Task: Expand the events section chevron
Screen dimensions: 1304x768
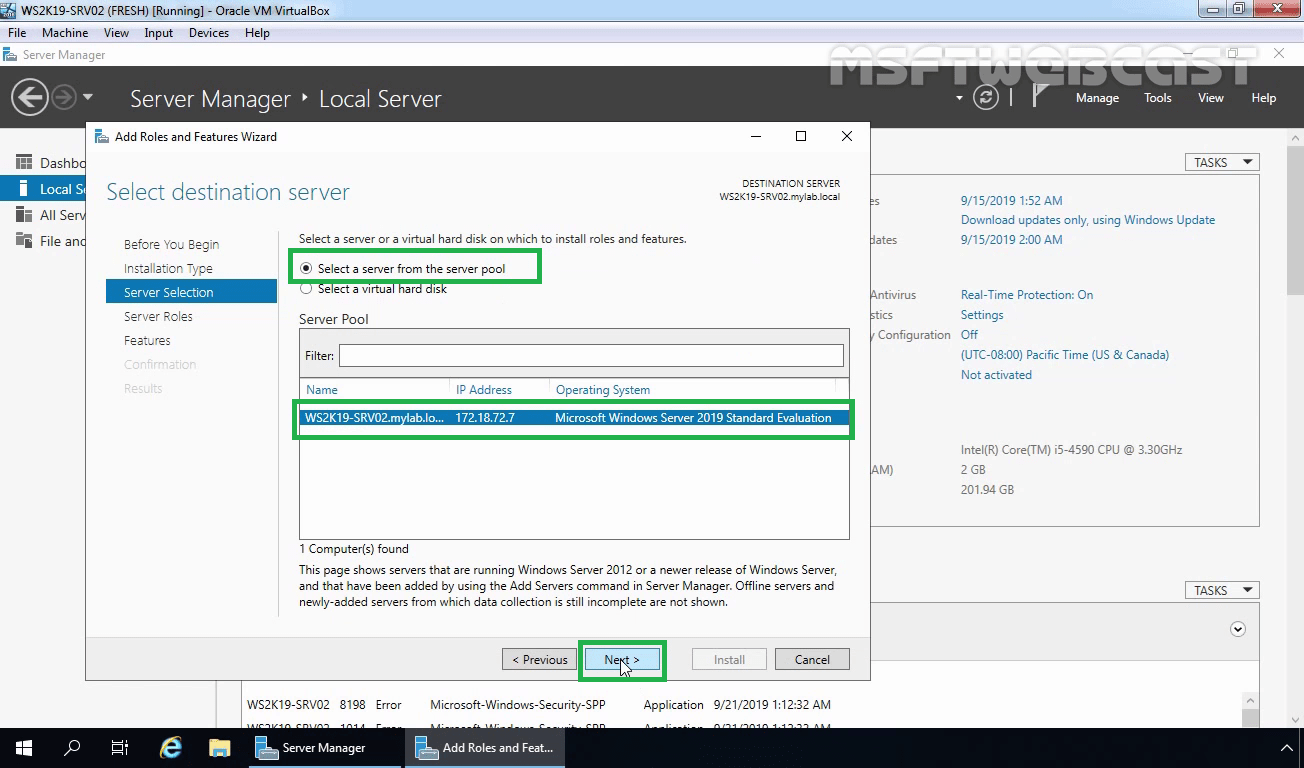Action: coord(1238,629)
